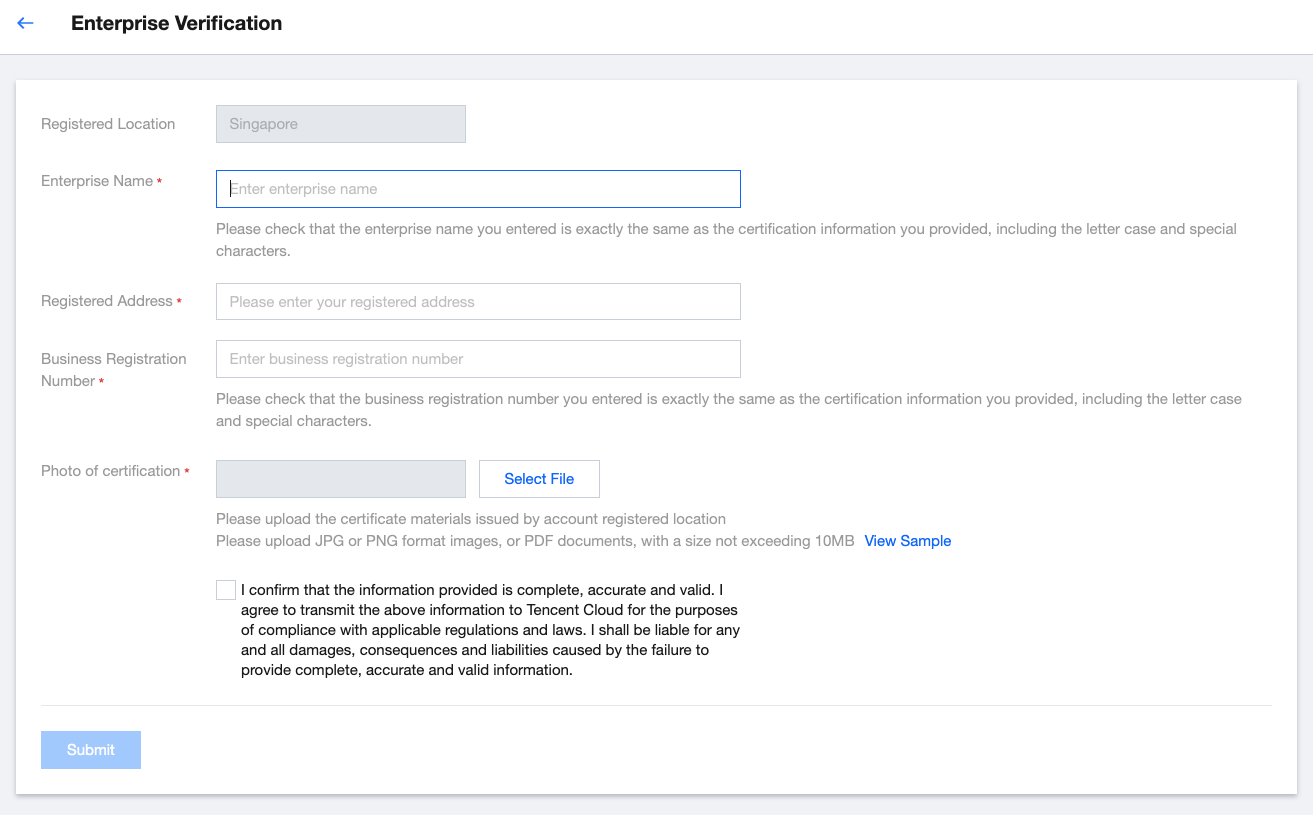Click the back arrow icon
The height and width of the screenshot is (815, 1313).
[x=26, y=23]
